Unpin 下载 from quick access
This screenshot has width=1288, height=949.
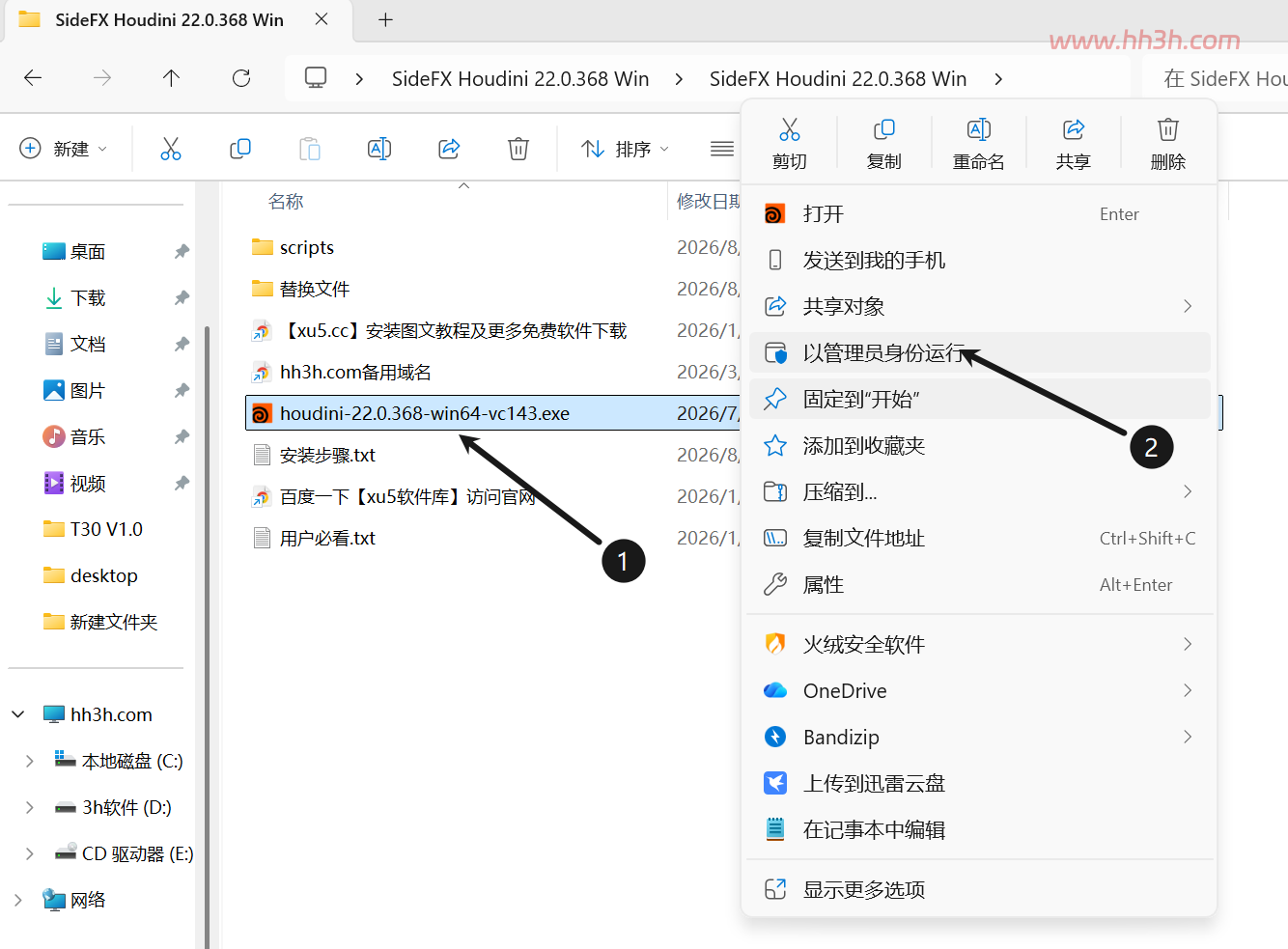pyautogui.click(x=182, y=298)
